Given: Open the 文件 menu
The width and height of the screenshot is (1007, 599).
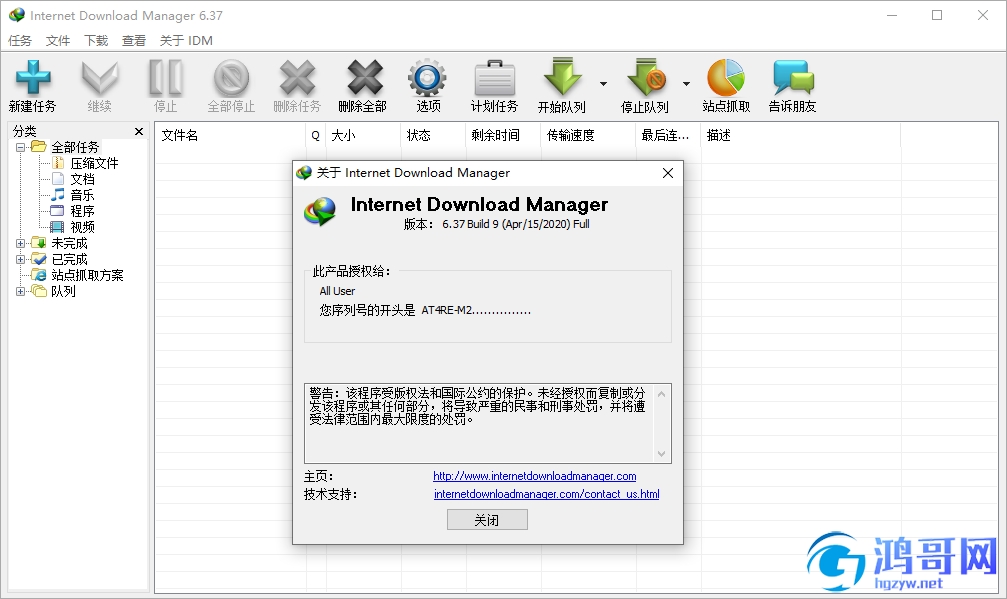Looking at the screenshot, I should pos(58,40).
